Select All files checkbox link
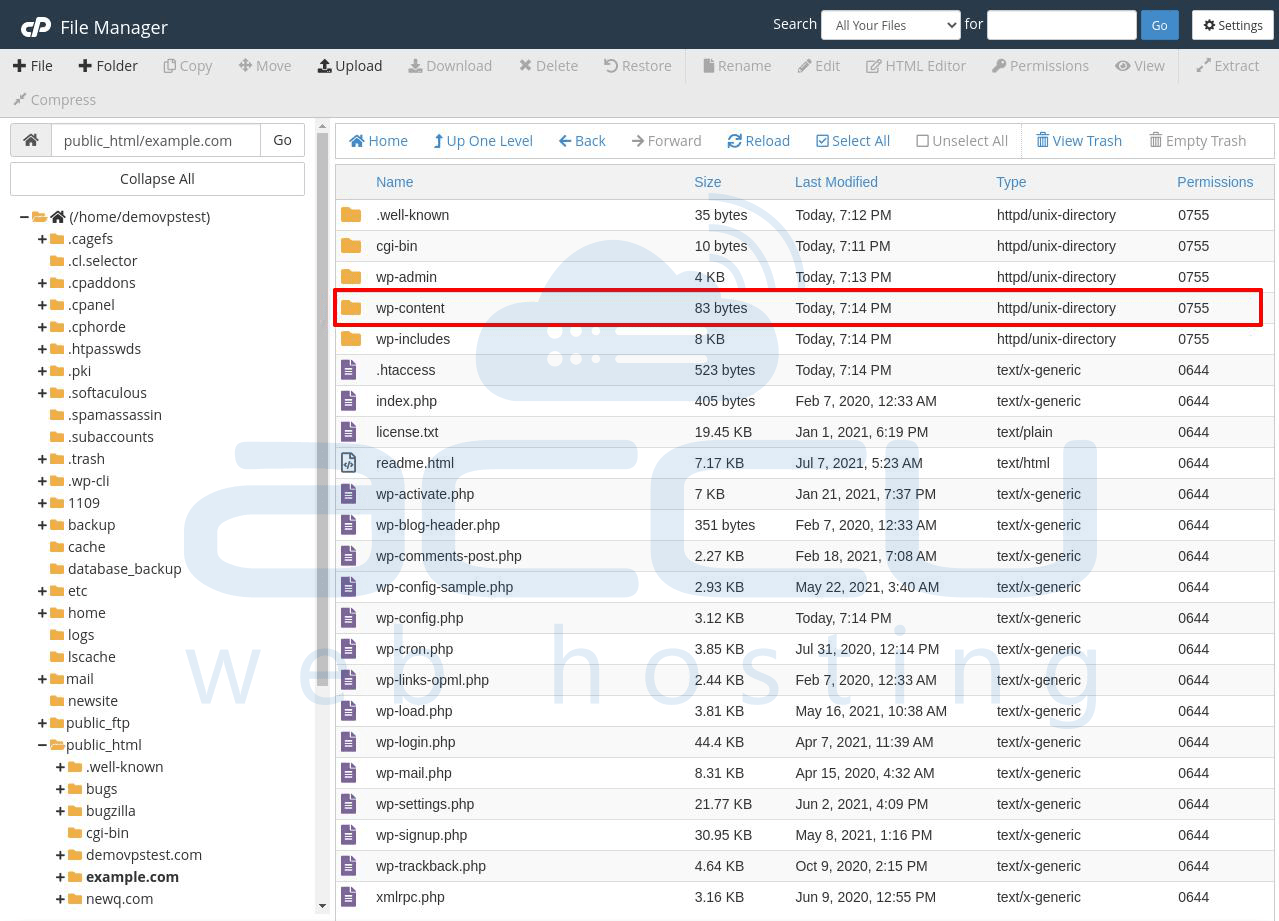This screenshot has width=1279, height=921. 853,141
